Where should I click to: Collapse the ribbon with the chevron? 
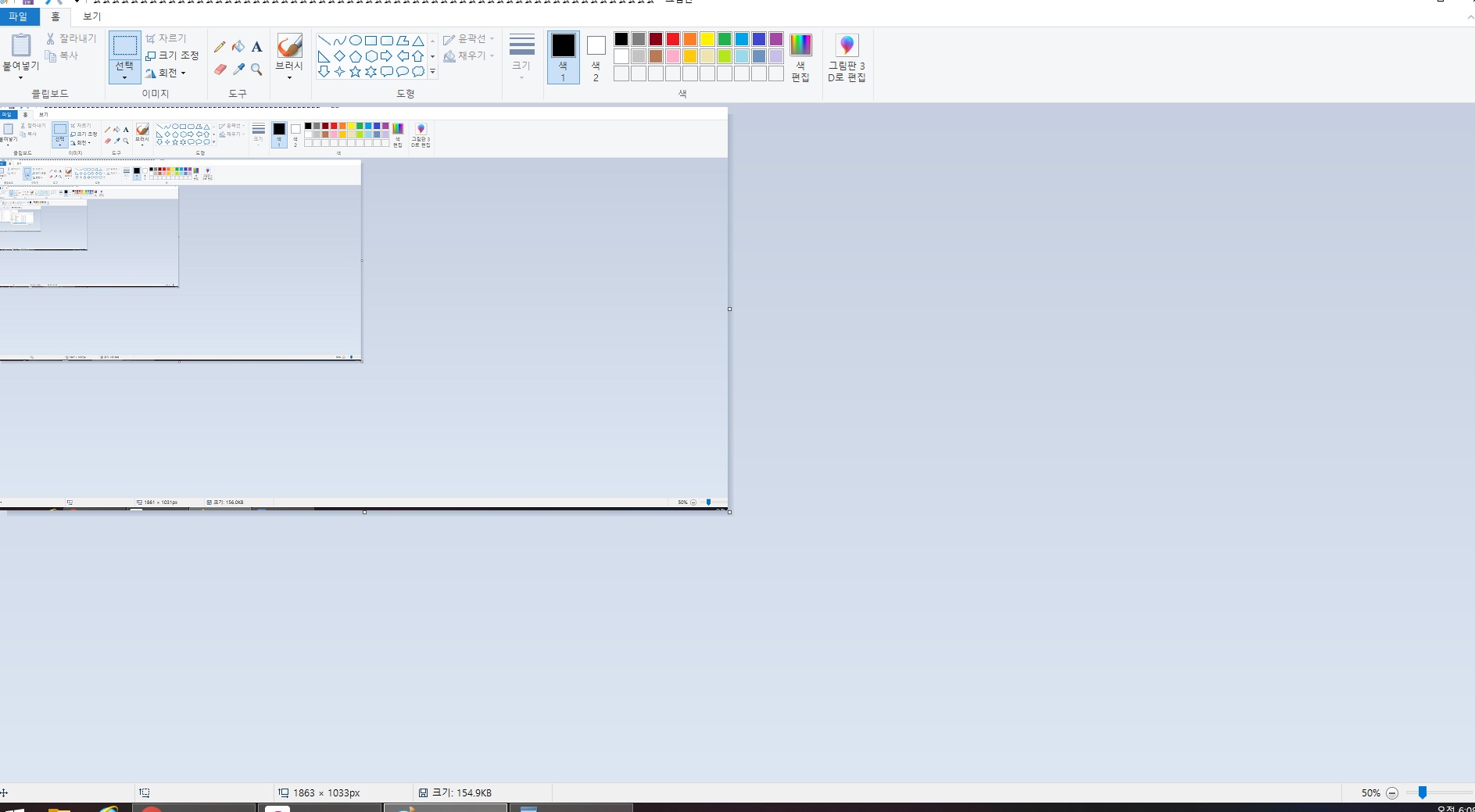pos(1470,16)
